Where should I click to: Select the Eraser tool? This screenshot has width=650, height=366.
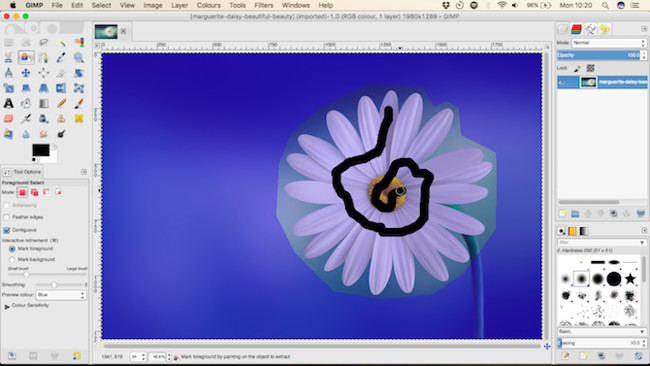8,119
